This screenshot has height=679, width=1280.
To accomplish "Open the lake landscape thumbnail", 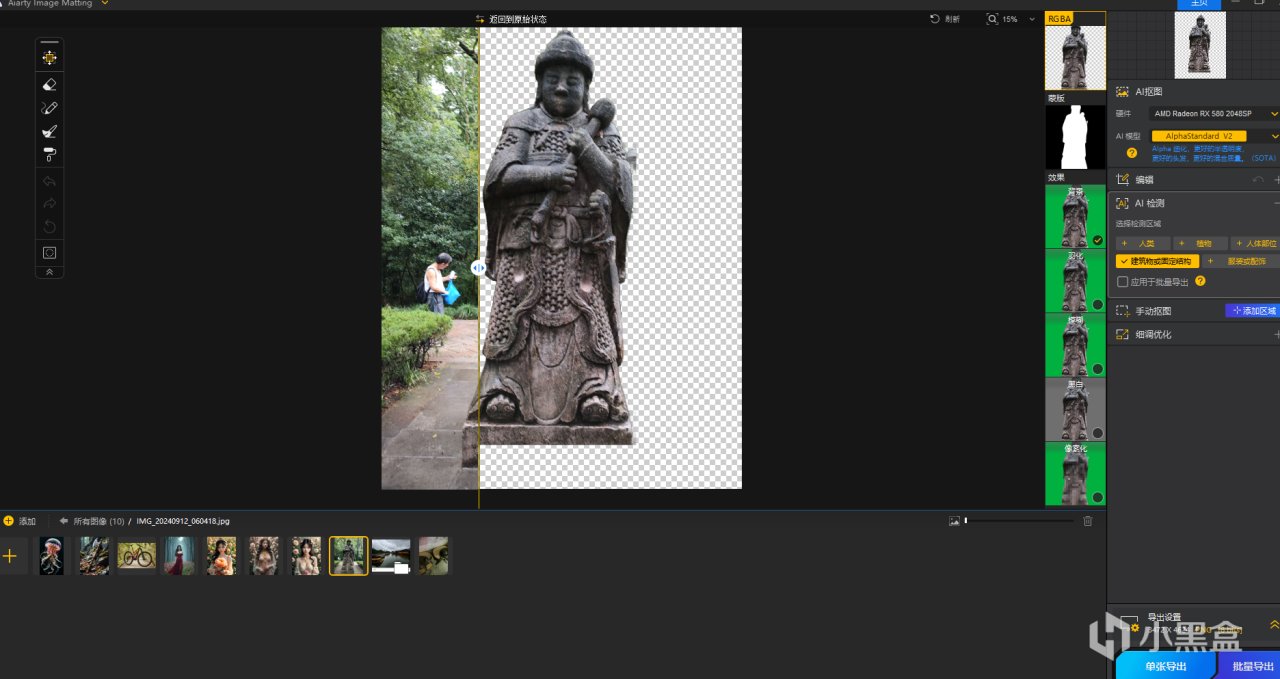I will [391, 556].
